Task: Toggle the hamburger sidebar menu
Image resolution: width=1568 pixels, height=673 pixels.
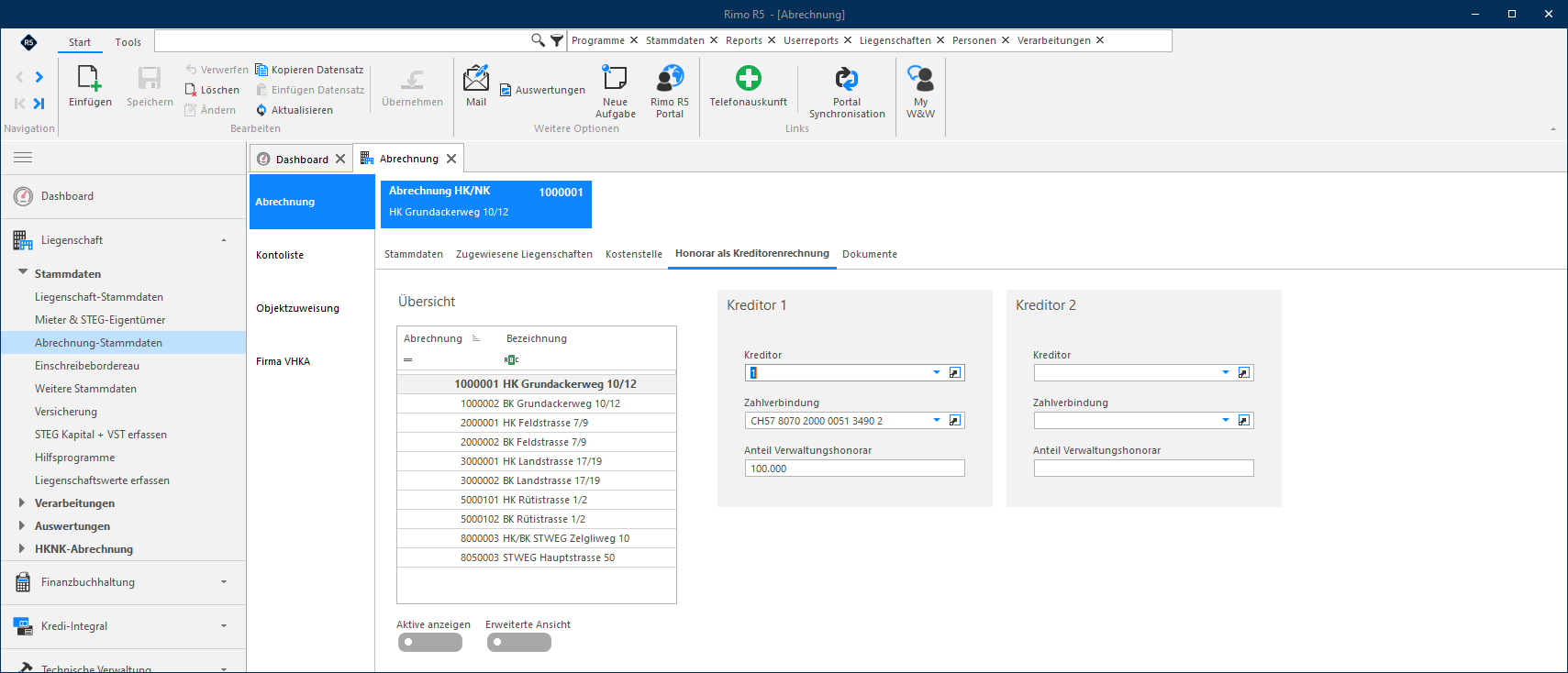Action: (23, 158)
